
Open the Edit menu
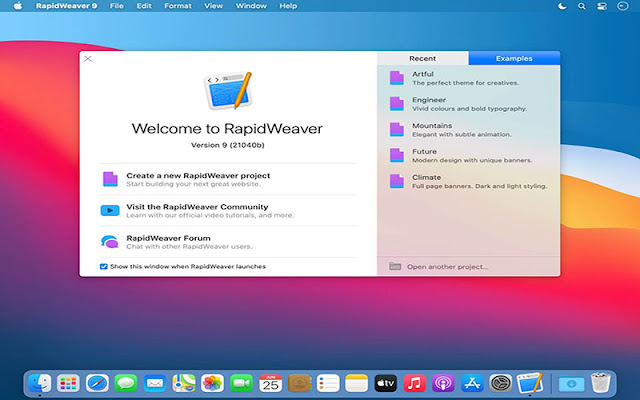(x=144, y=6)
